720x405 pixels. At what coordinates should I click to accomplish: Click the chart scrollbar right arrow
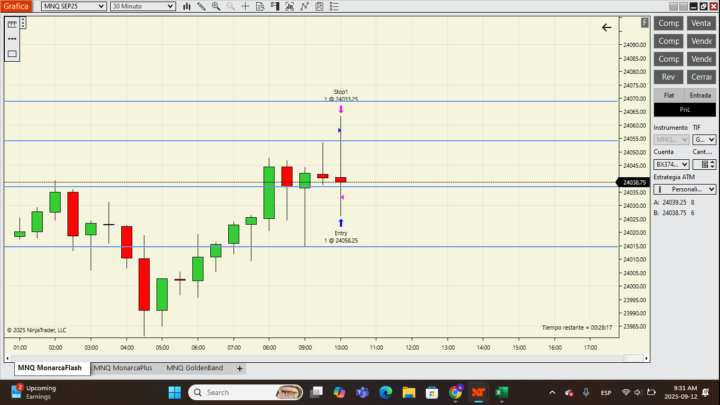647,358
